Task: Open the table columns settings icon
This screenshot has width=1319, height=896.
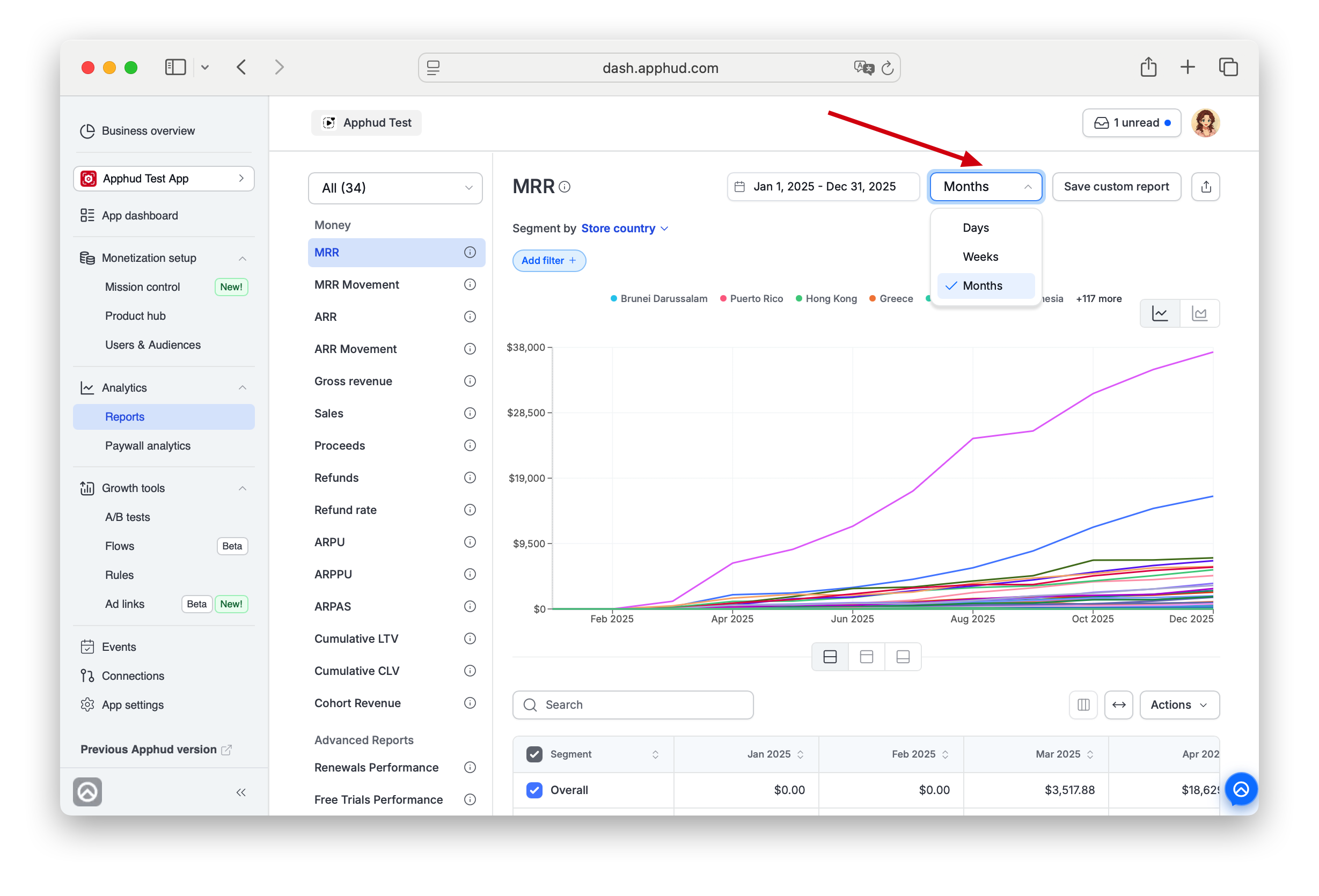Action: [1083, 705]
